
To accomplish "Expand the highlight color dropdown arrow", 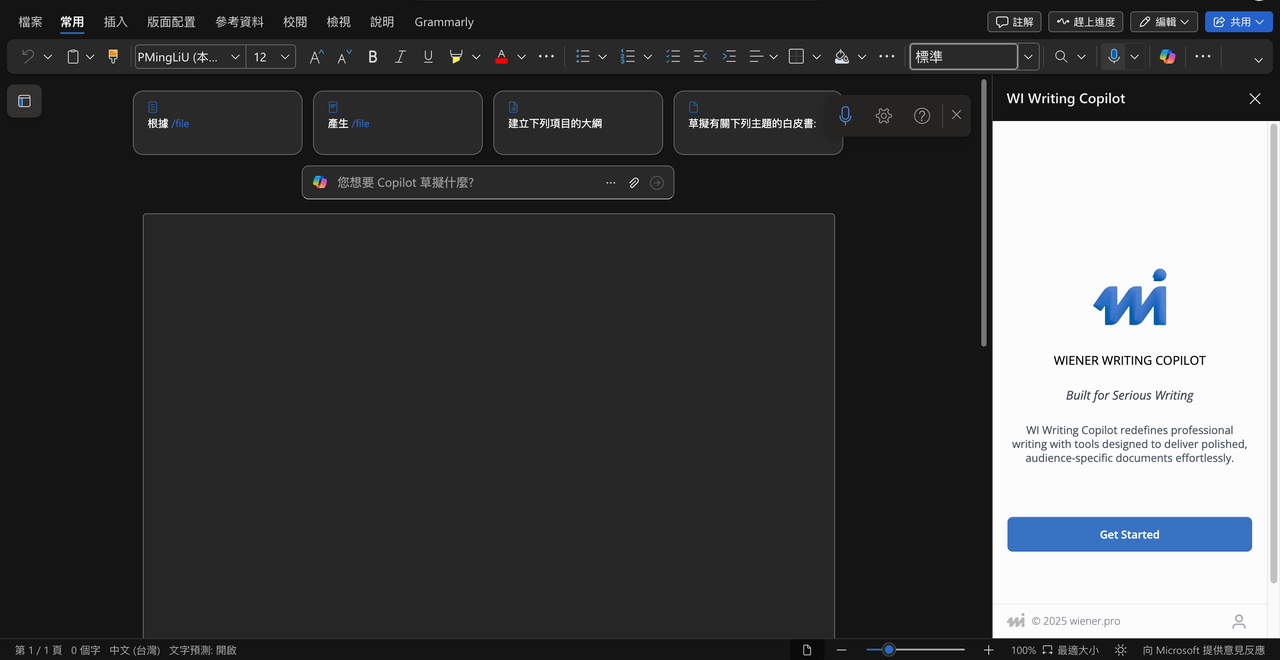I will (x=476, y=57).
